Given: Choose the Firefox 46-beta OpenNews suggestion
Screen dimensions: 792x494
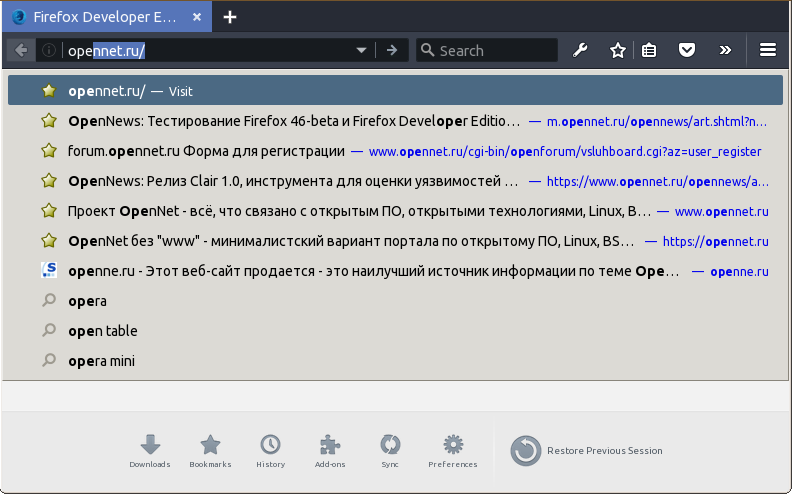Looking at the screenshot, I should point(395,121).
